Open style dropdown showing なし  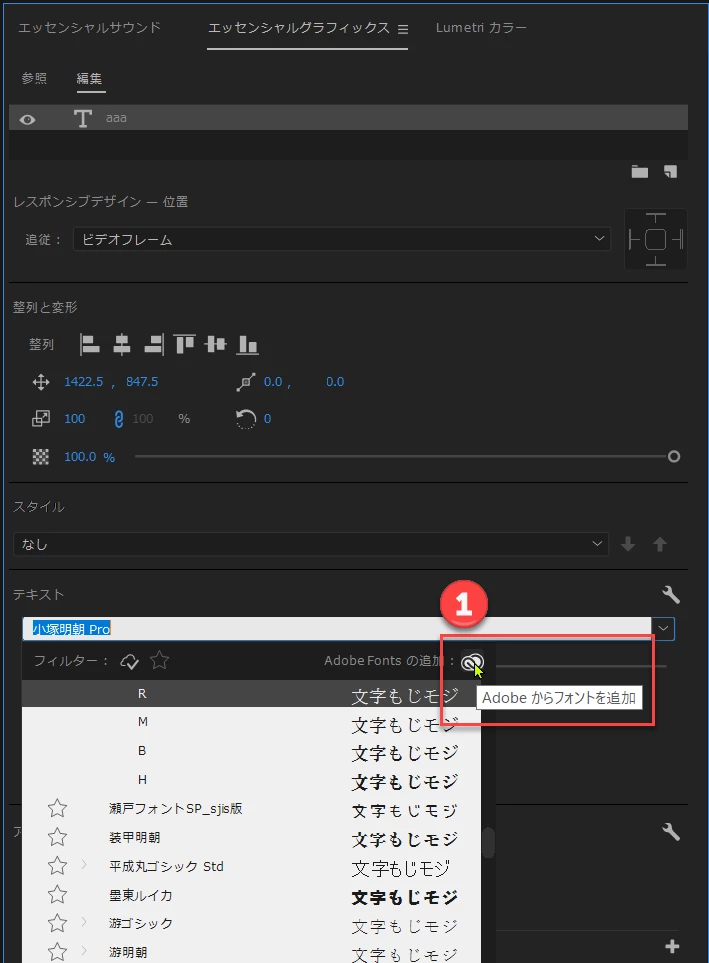[x=311, y=544]
